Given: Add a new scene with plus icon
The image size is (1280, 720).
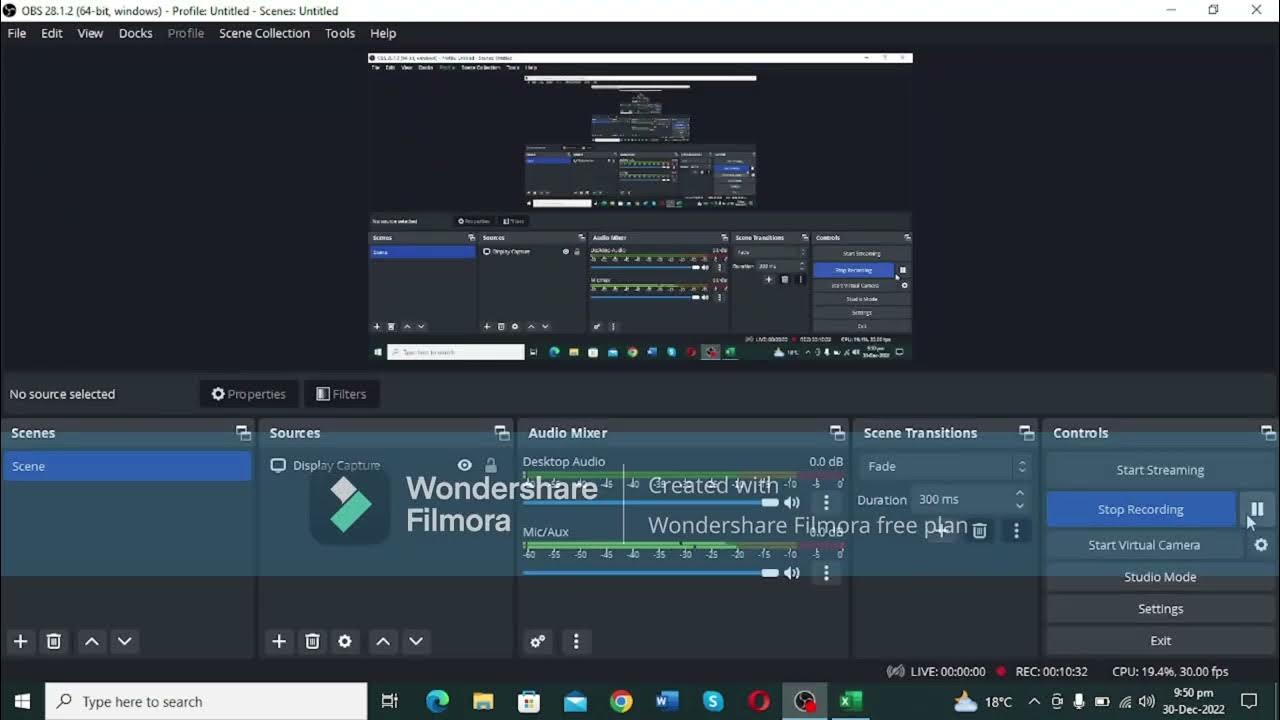Looking at the screenshot, I should [20, 641].
